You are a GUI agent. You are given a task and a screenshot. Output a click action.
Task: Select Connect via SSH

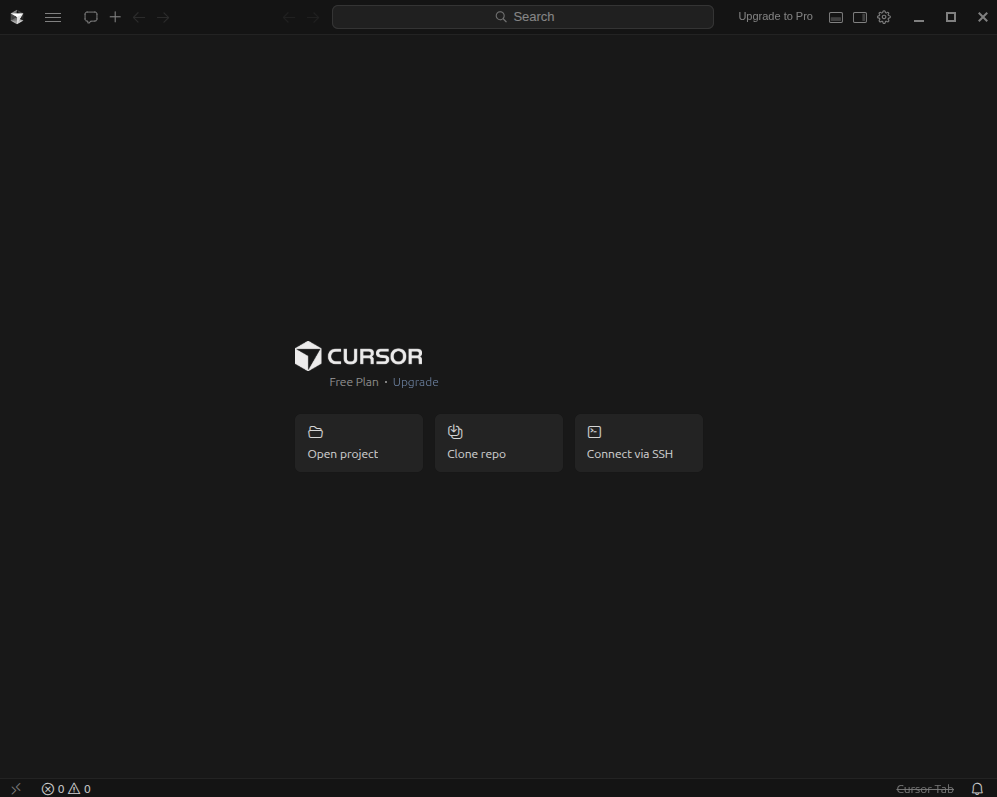click(x=638, y=443)
